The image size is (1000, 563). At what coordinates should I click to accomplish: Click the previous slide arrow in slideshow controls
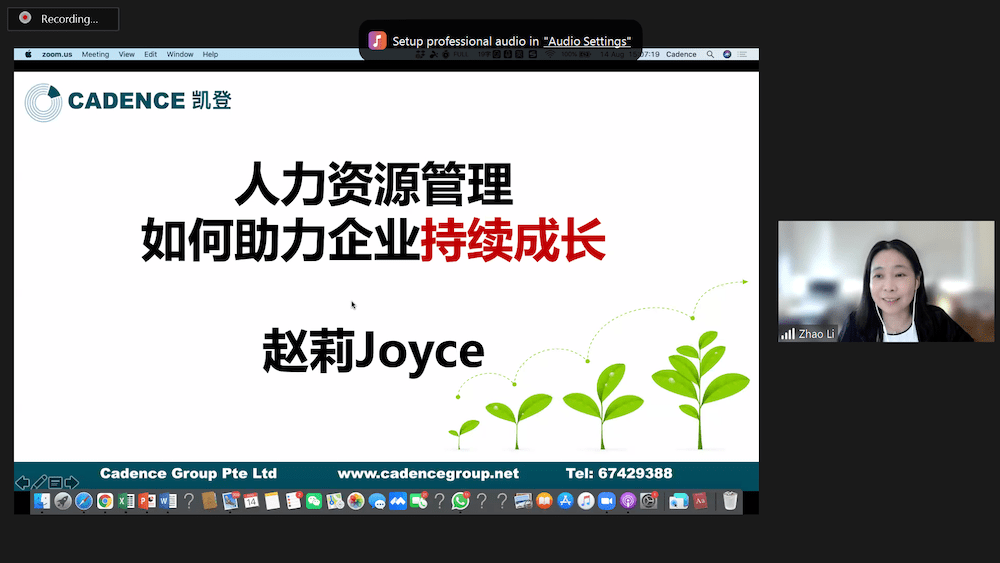click(22, 483)
